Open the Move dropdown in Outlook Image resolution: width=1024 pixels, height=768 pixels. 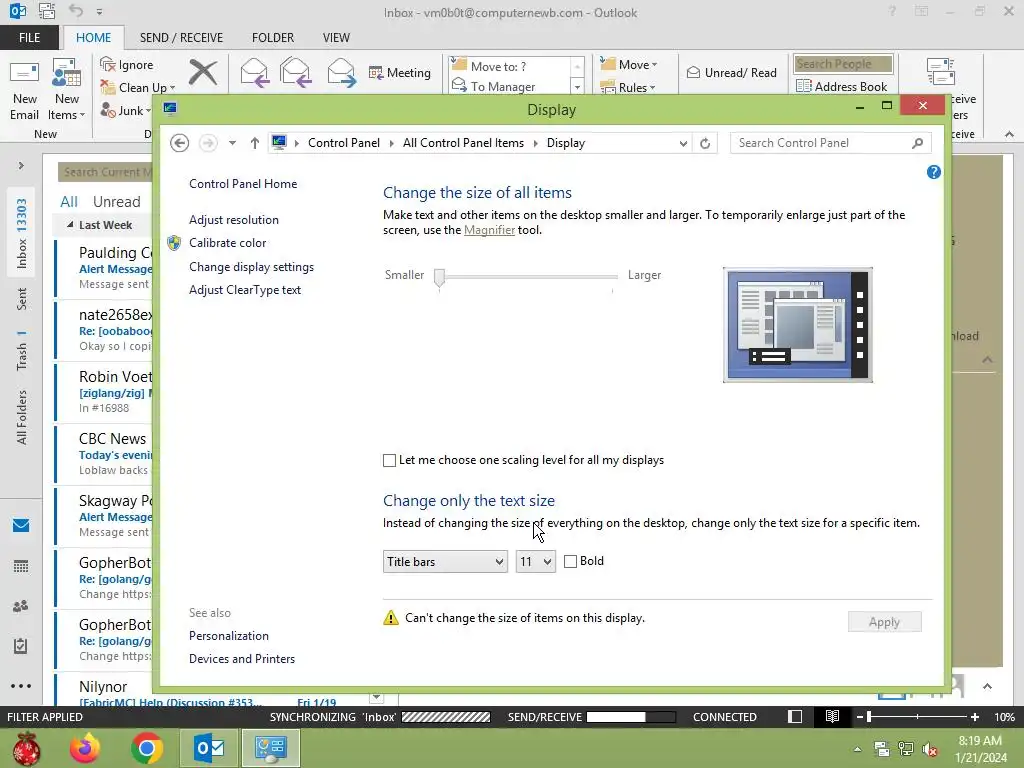tap(629, 64)
